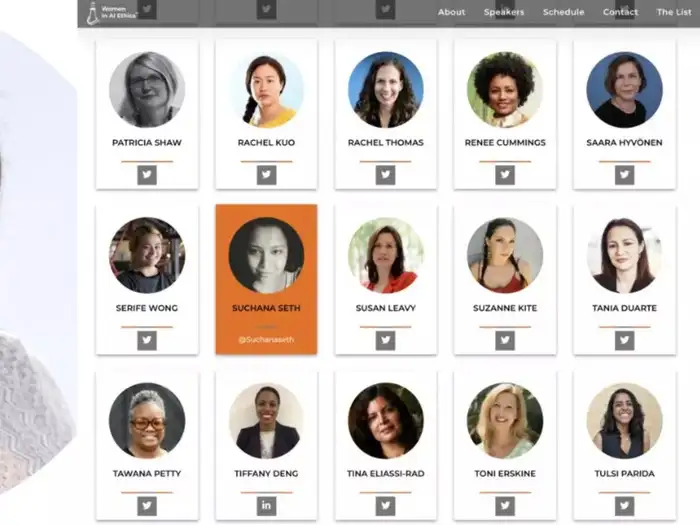The height and width of the screenshot is (525, 700).
Task: Select Suzanne Kite's portrait thumbnail
Action: 505,255
